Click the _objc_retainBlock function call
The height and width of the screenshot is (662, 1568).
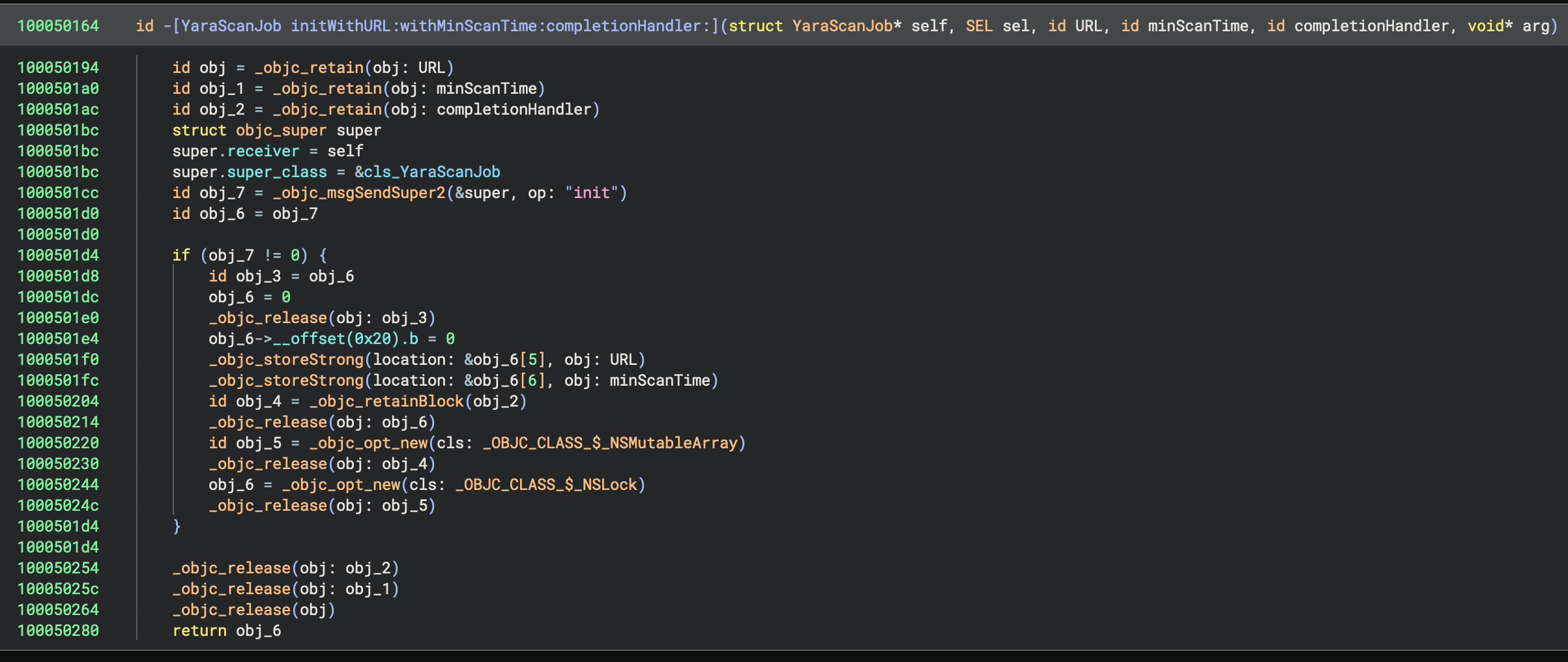point(386,401)
